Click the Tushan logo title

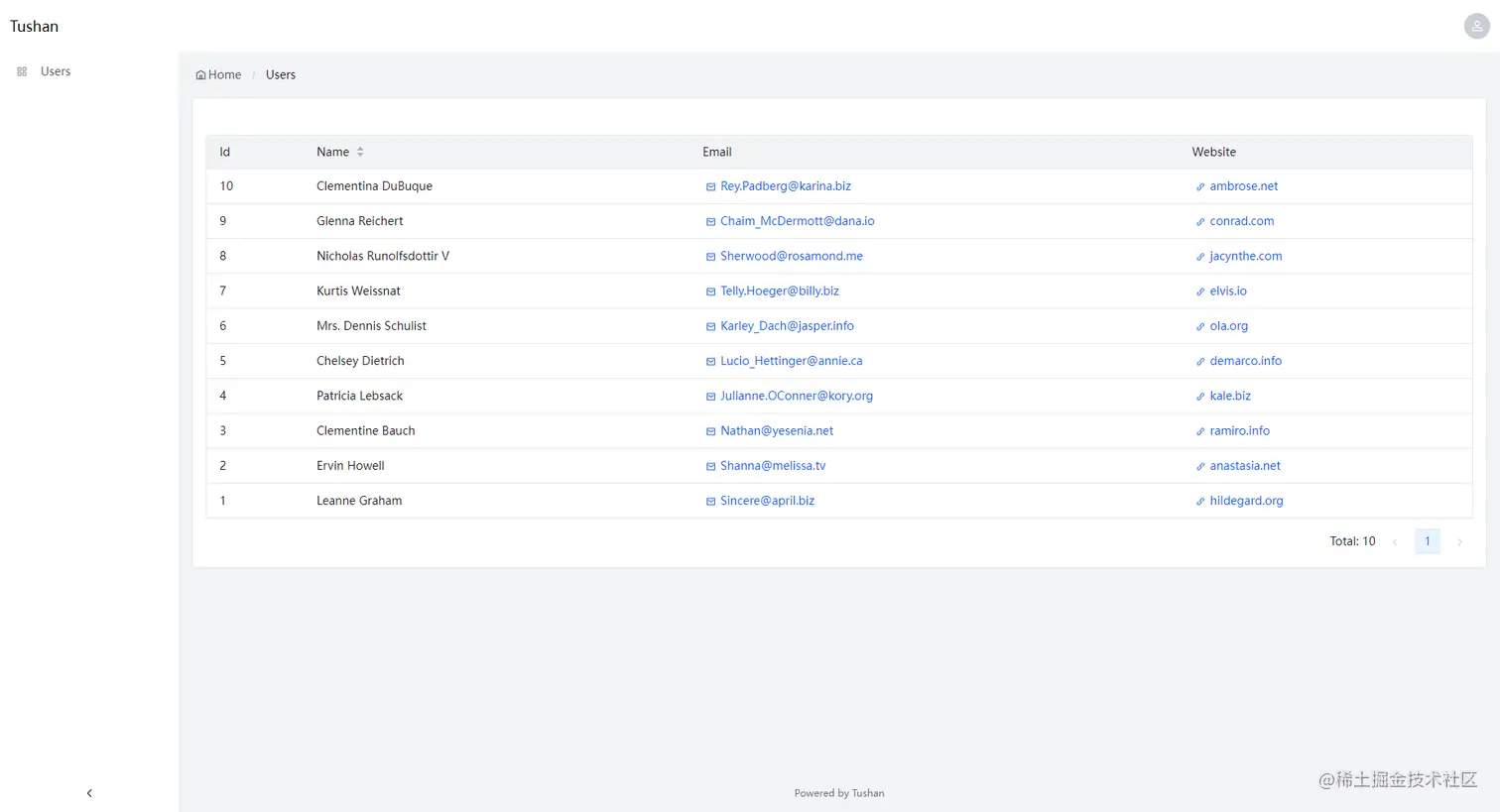coord(34,26)
